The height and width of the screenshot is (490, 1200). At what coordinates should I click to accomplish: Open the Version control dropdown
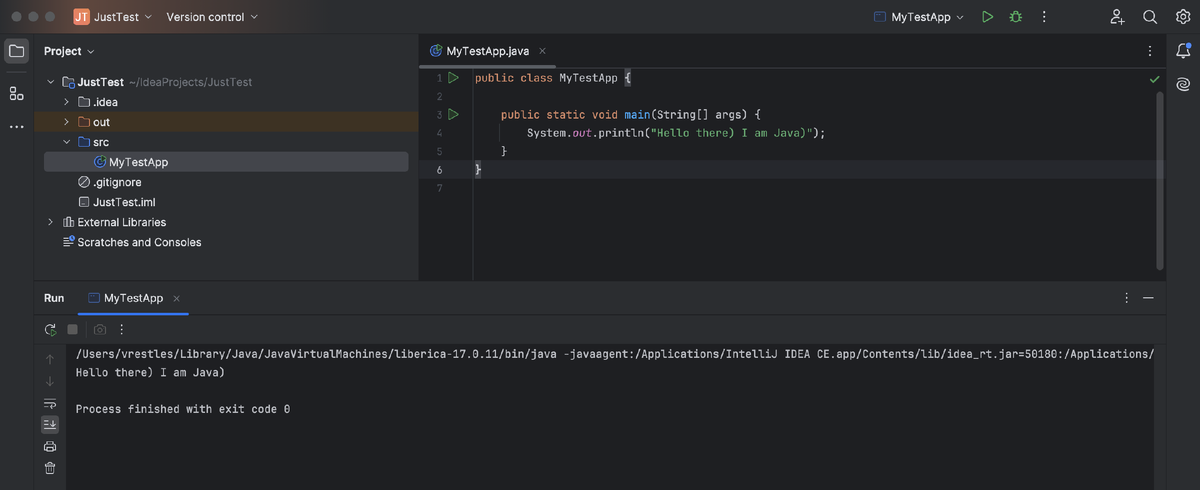click(x=212, y=17)
